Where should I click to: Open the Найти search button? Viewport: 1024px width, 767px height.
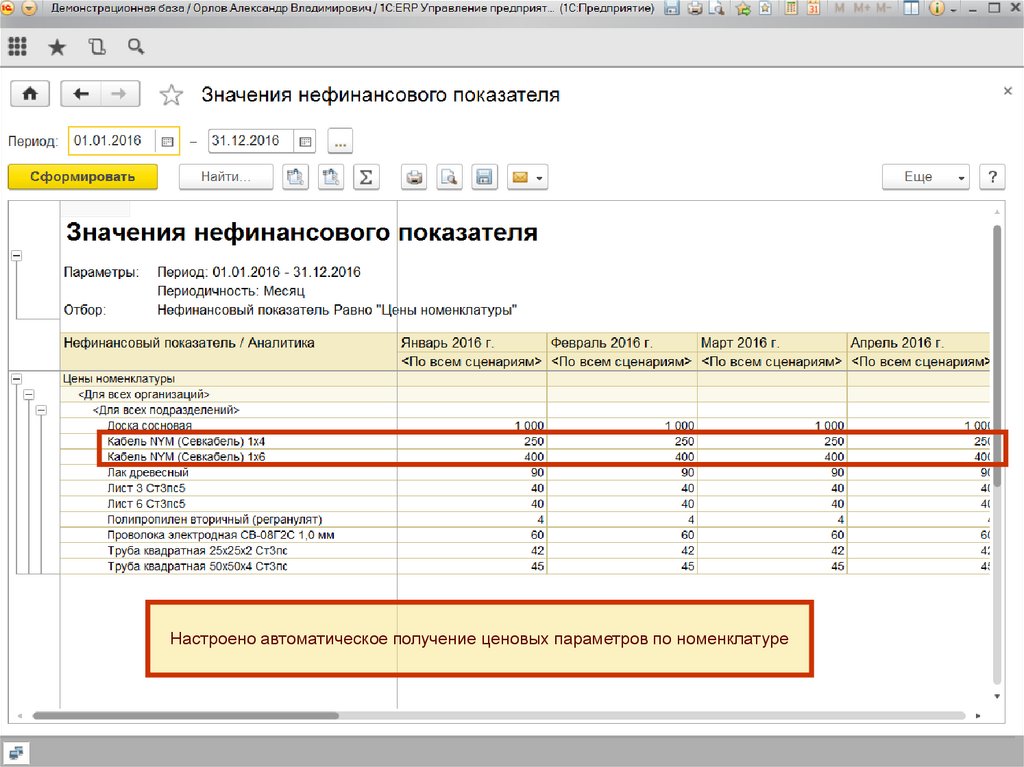pos(226,177)
